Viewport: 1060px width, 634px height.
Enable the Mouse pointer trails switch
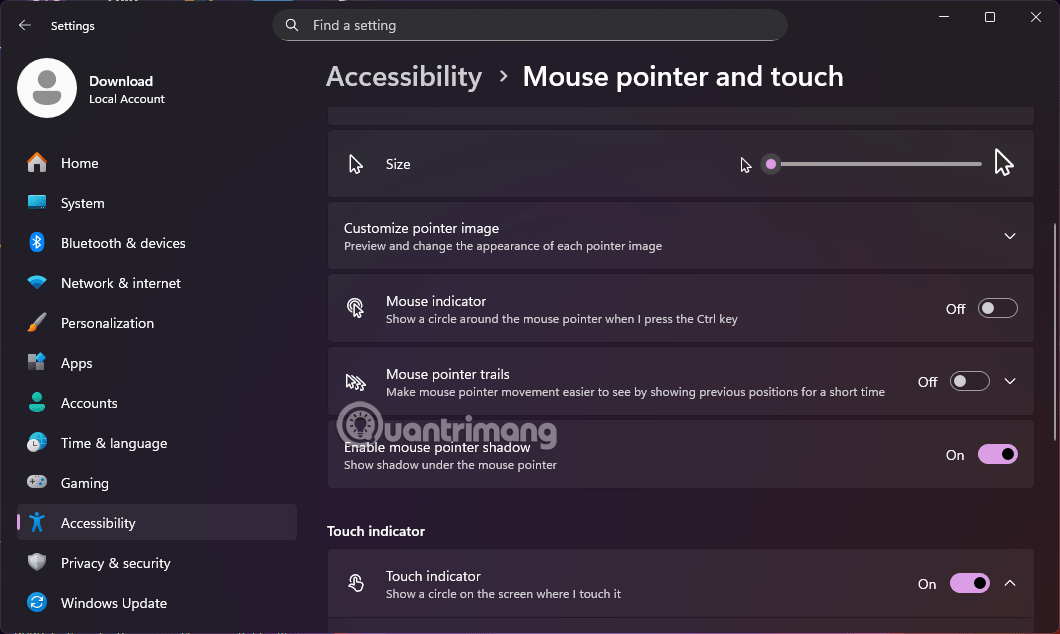[969, 382]
